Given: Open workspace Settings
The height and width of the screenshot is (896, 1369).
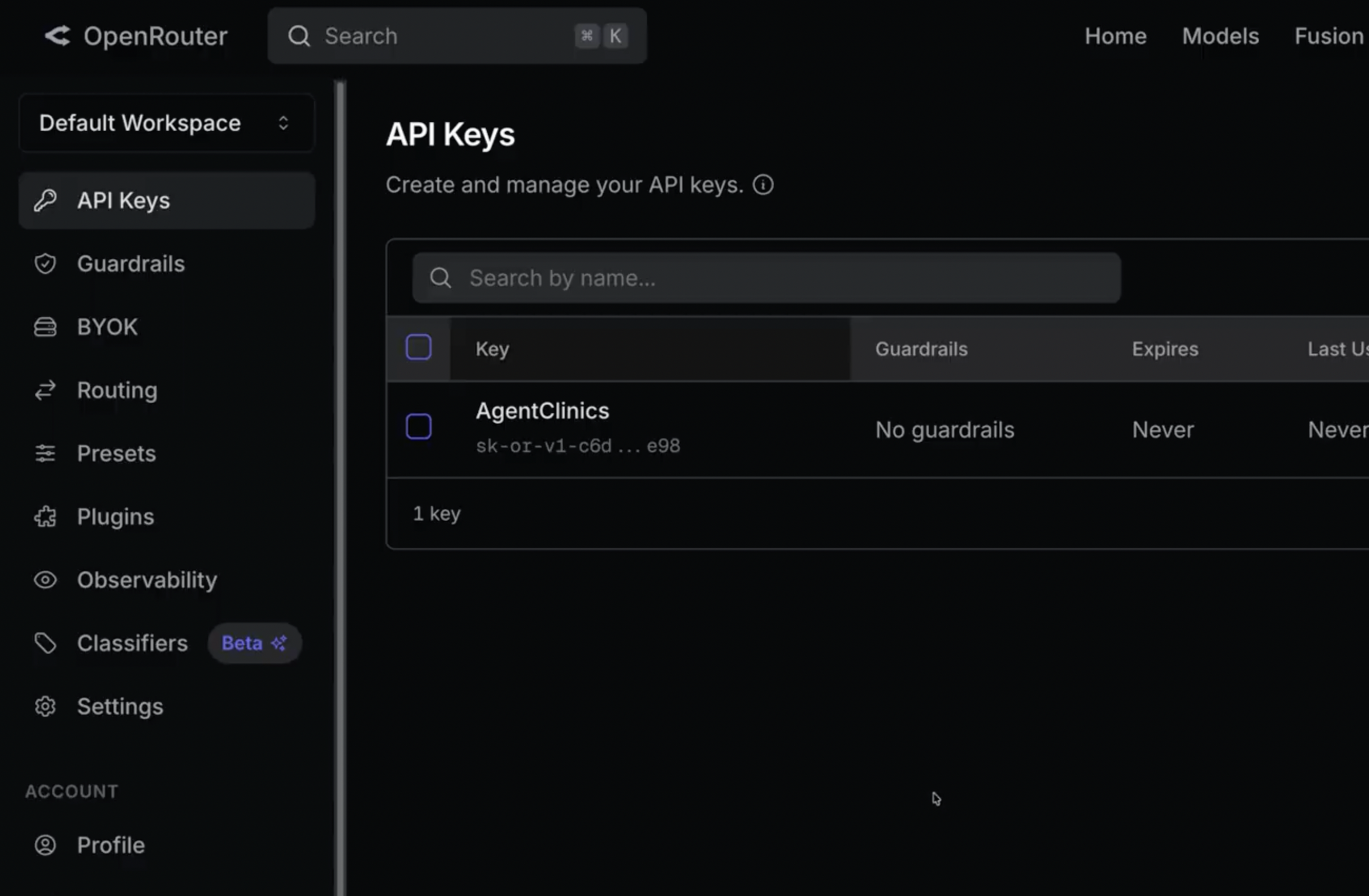Looking at the screenshot, I should point(167,706).
